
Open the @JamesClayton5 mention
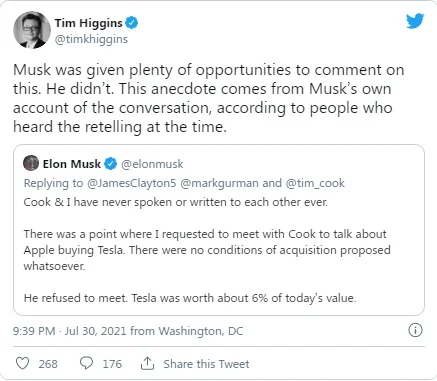(x=132, y=183)
